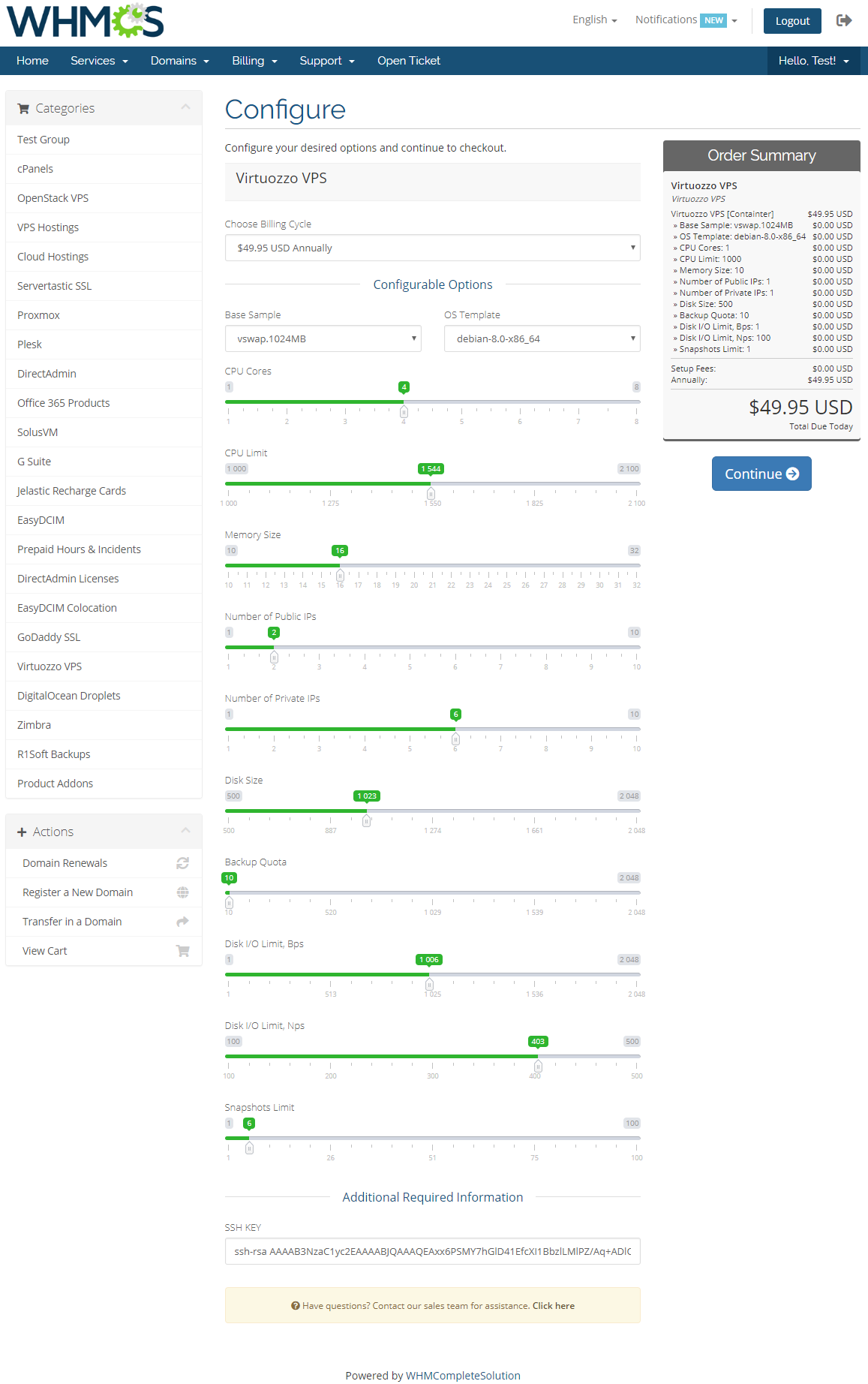Click the 'Click here' sales link
Image resolution: width=868 pixels, height=1384 pixels.
pyautogui.click(x=554, y=1306)
